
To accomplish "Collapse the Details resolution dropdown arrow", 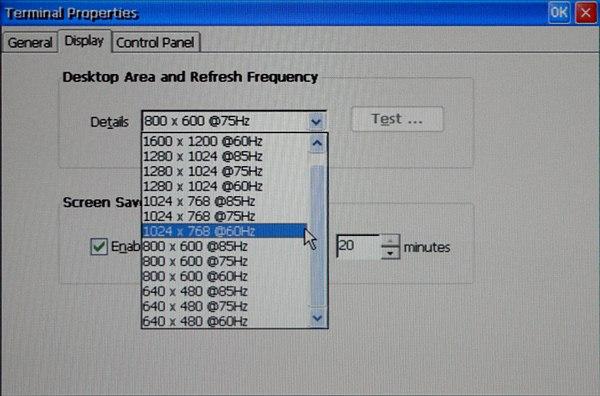I will 316,122.
